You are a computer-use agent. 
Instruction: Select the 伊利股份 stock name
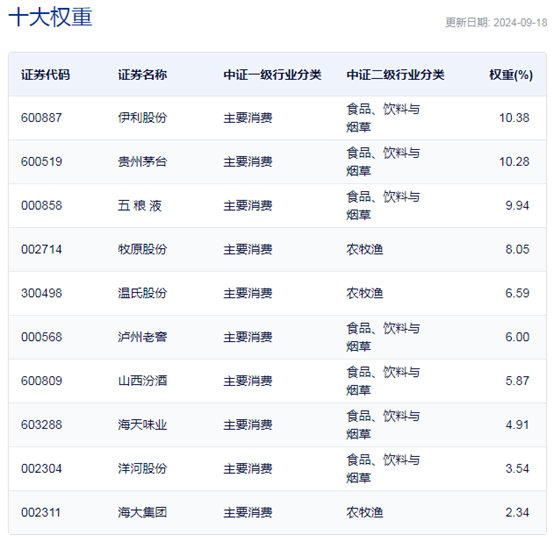(x=142, y=118)
